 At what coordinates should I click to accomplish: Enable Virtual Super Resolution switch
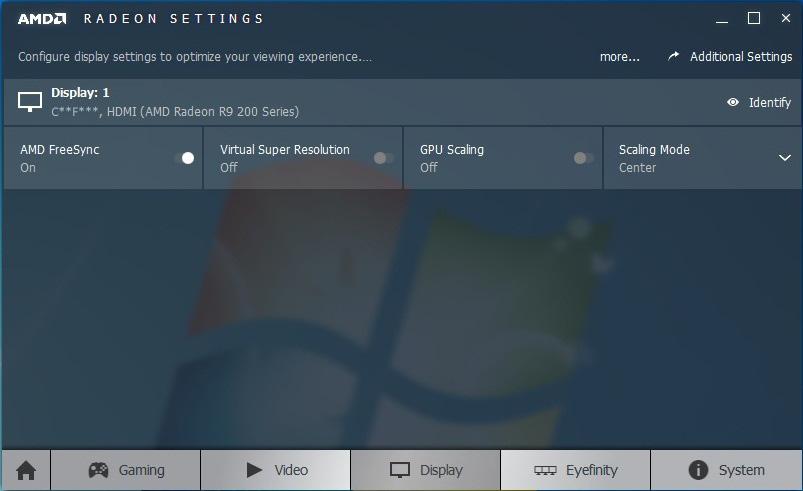(x=384, y=158)
